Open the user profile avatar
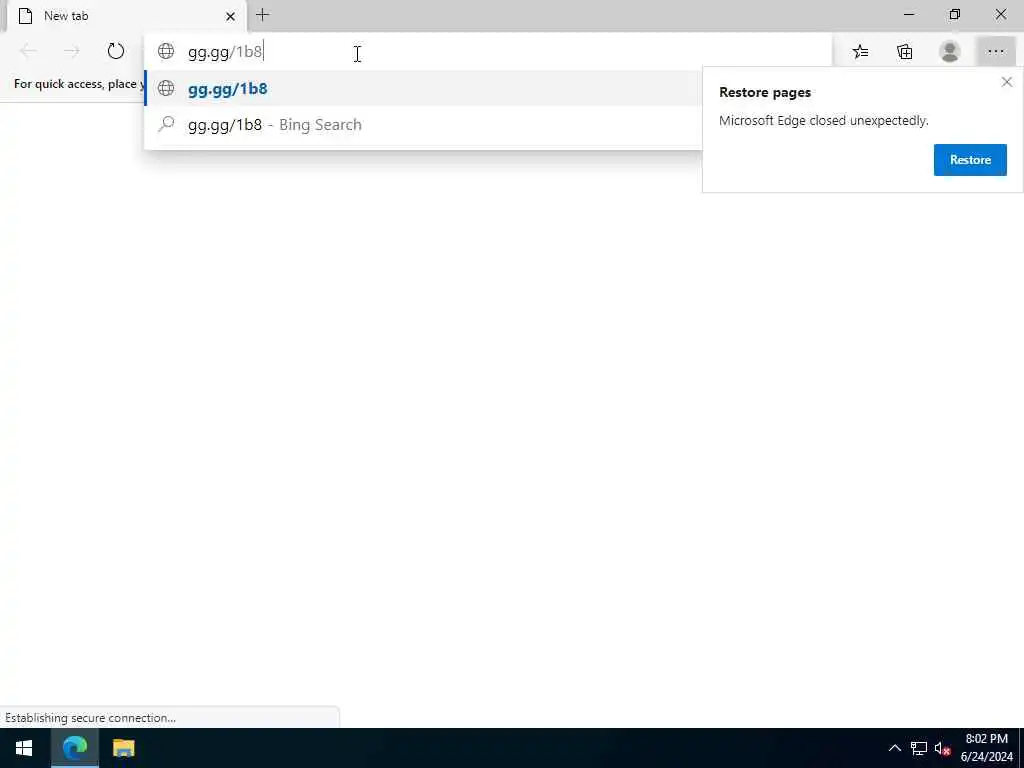 (x=949, y=52)
